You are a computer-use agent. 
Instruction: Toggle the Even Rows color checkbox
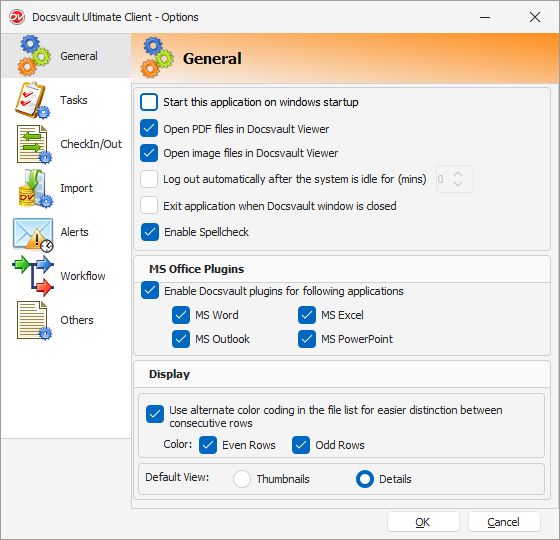coord(208,445)
